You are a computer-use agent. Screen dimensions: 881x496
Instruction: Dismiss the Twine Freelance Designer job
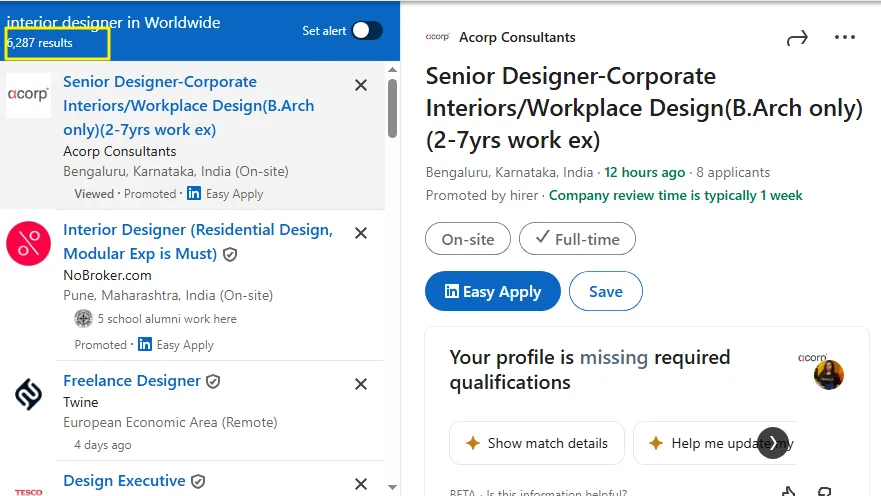[x=361, y=384]
